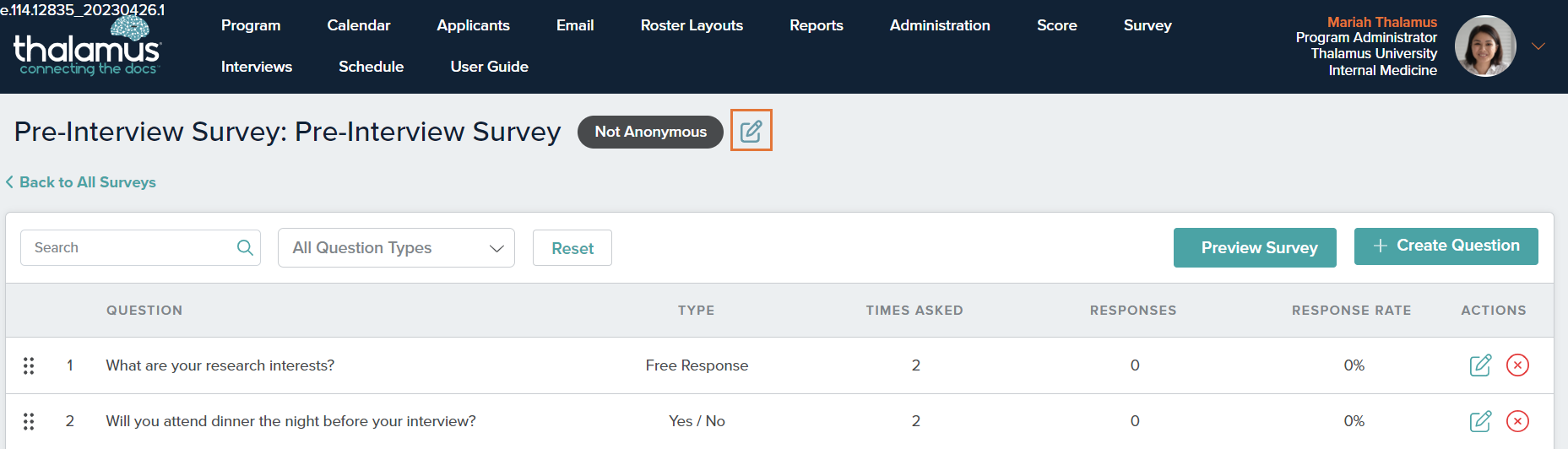Open the Survey menu
Viewport: 1568px width, 449px height.
(x=1147, y=25)
